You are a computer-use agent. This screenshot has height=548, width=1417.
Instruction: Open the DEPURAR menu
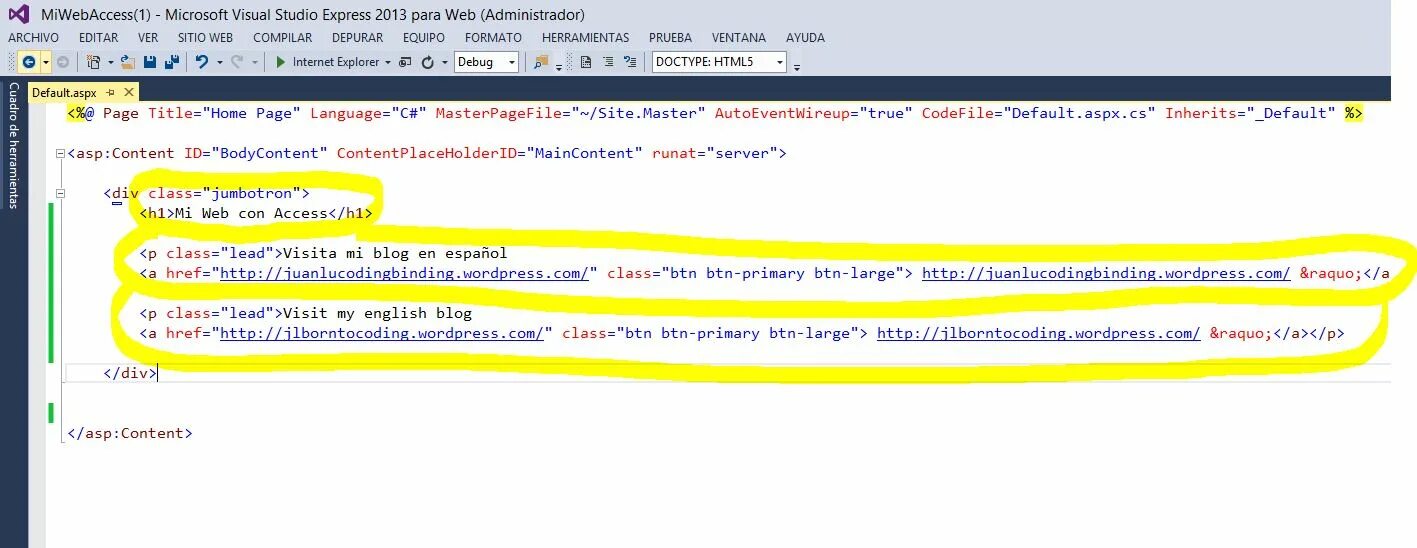pos(357,37)
